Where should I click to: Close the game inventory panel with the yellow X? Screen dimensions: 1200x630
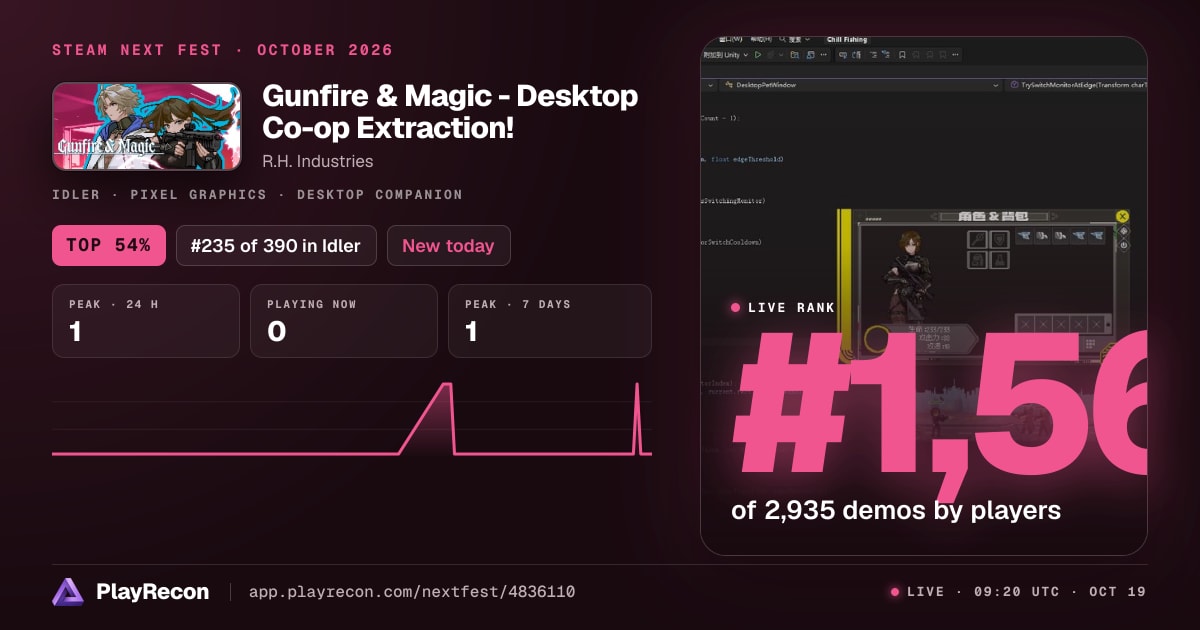pos(1122,216)
